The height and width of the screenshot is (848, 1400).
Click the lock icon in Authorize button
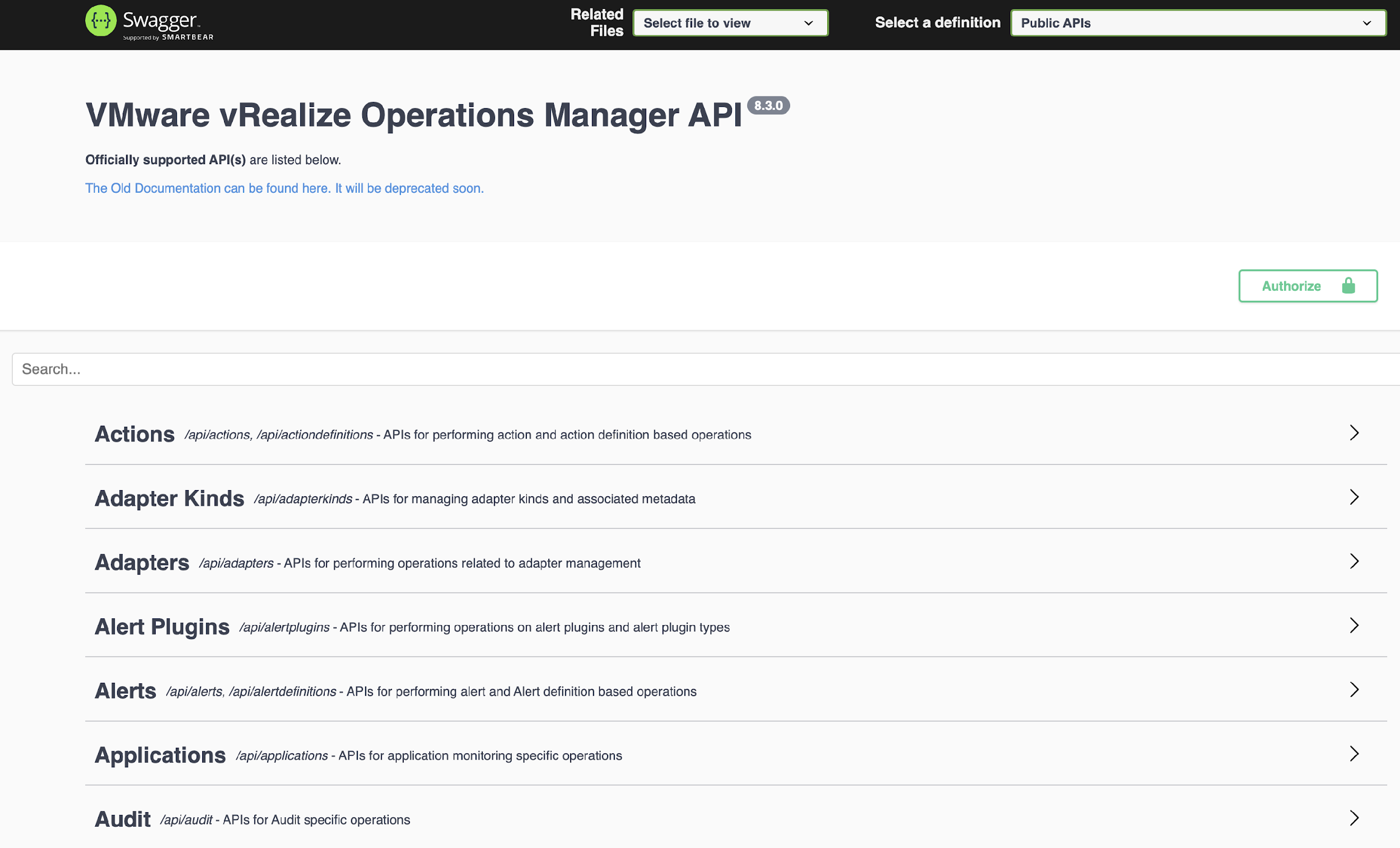click(x=1348, y=285)
